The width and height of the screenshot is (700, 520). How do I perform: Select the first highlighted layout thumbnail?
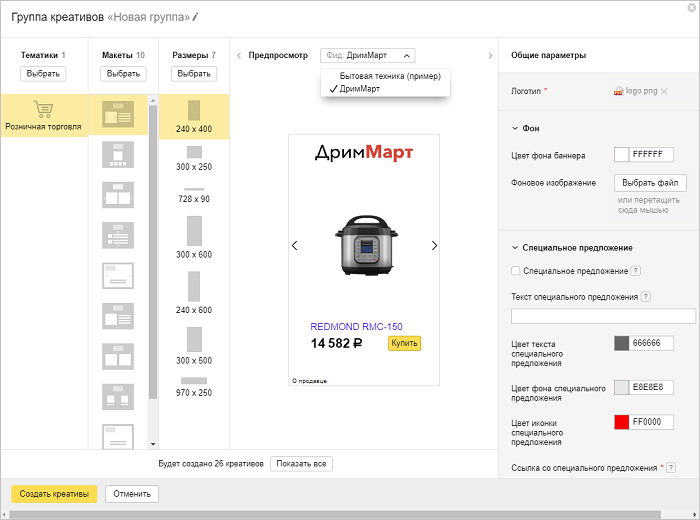tap(118, 114)
